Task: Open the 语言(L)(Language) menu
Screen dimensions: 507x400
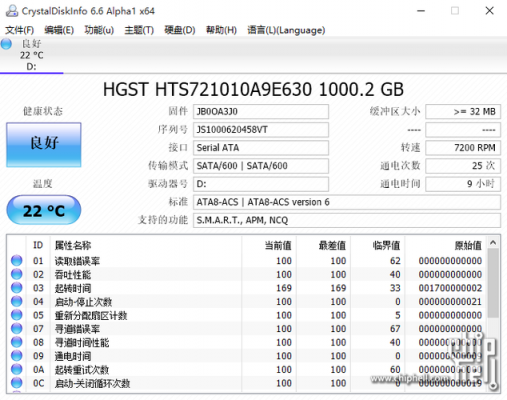Action: click(x=286, y=30)
